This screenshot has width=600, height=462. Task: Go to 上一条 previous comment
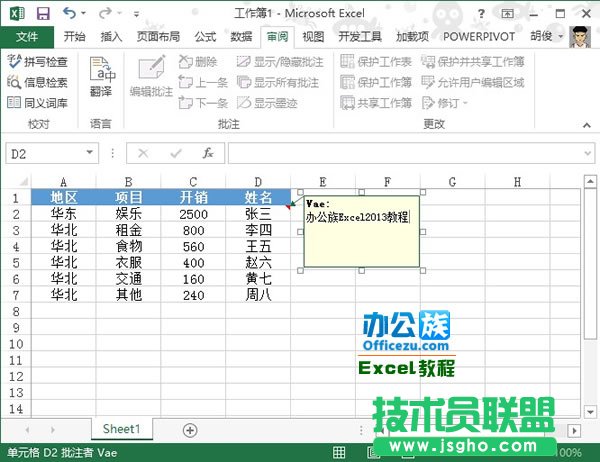(203, 82)
